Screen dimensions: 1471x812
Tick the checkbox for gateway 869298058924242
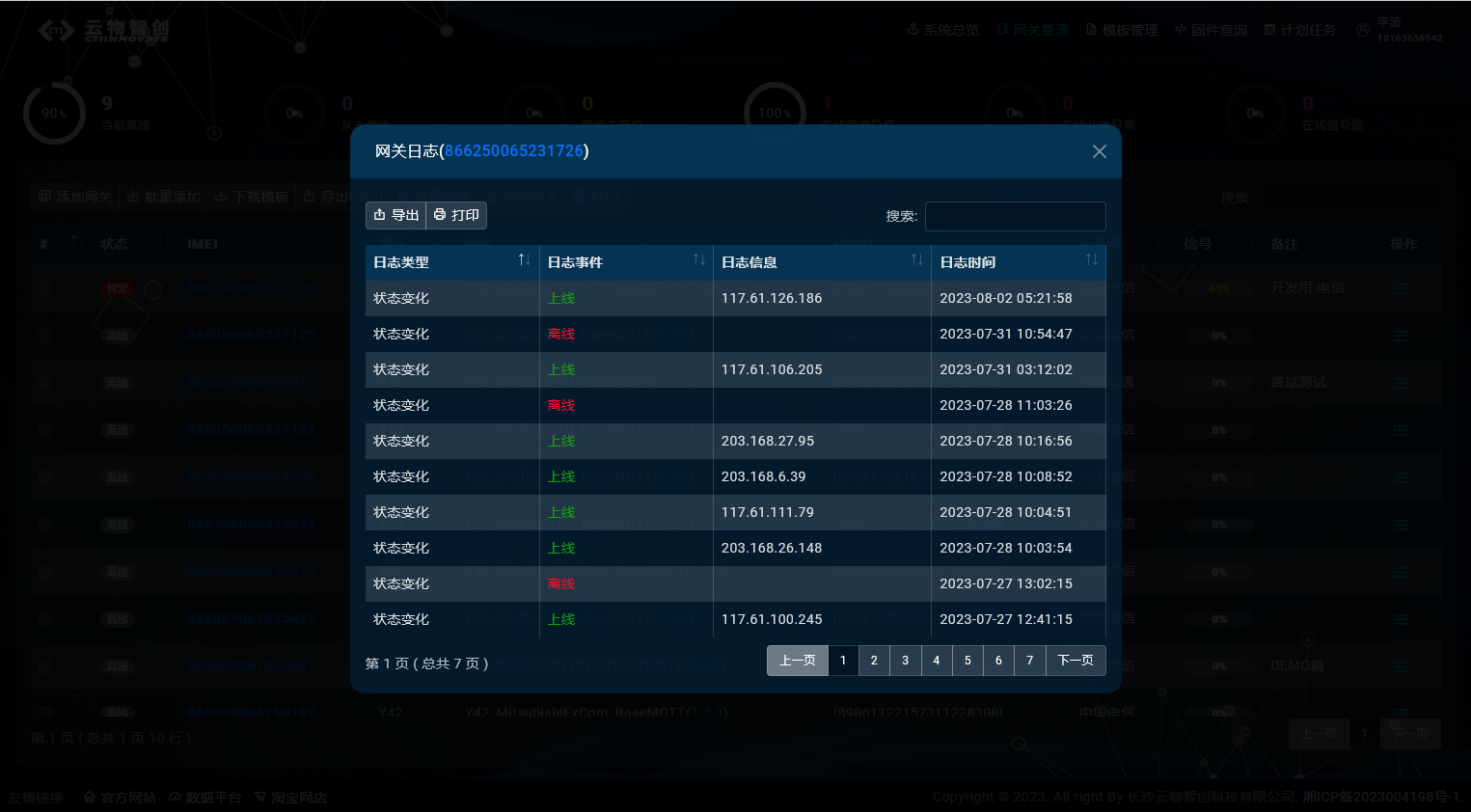tap(45, 524)
